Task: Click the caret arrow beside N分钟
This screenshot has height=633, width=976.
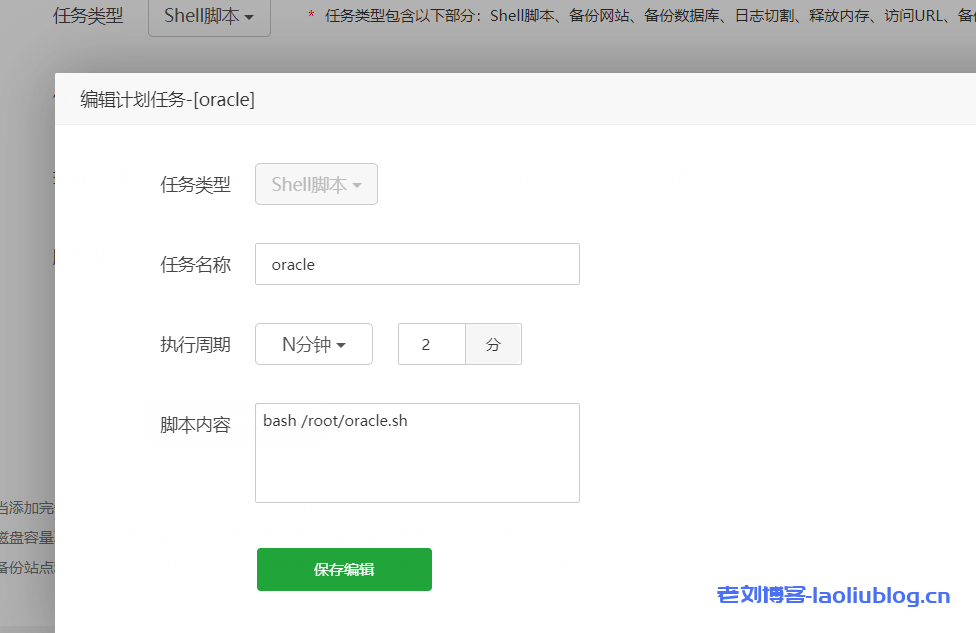Action: pos(342,346)
